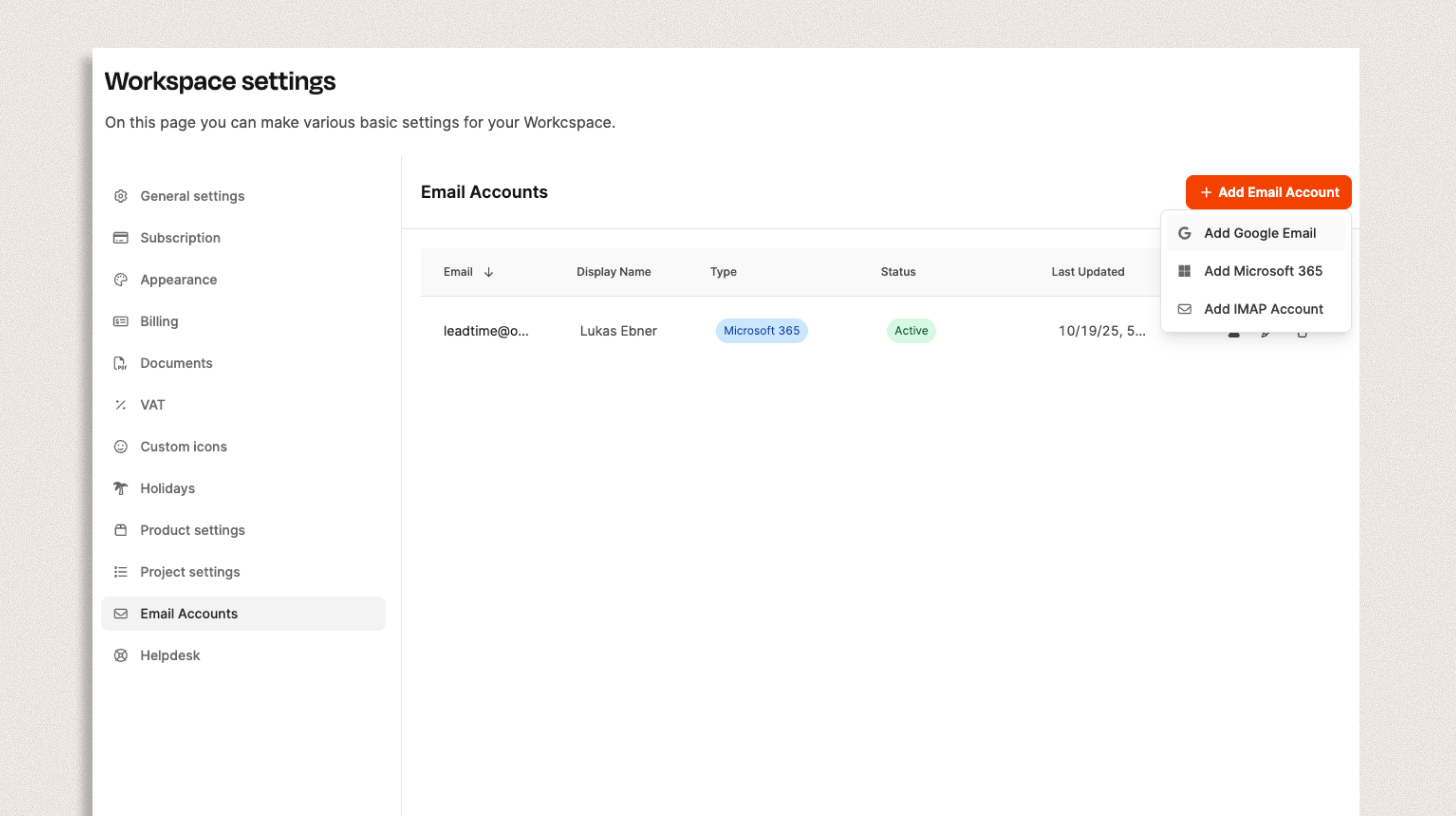Click the Custom icons smiley icon
This screenshot has width=1456, height=816.
(121, 447)
